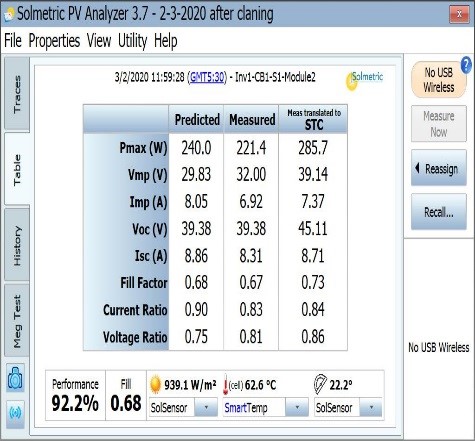The width and height of the screenshot is (475, 441).
Task: Click the Current Ratio row label
Action: click(x=135, y=310)
